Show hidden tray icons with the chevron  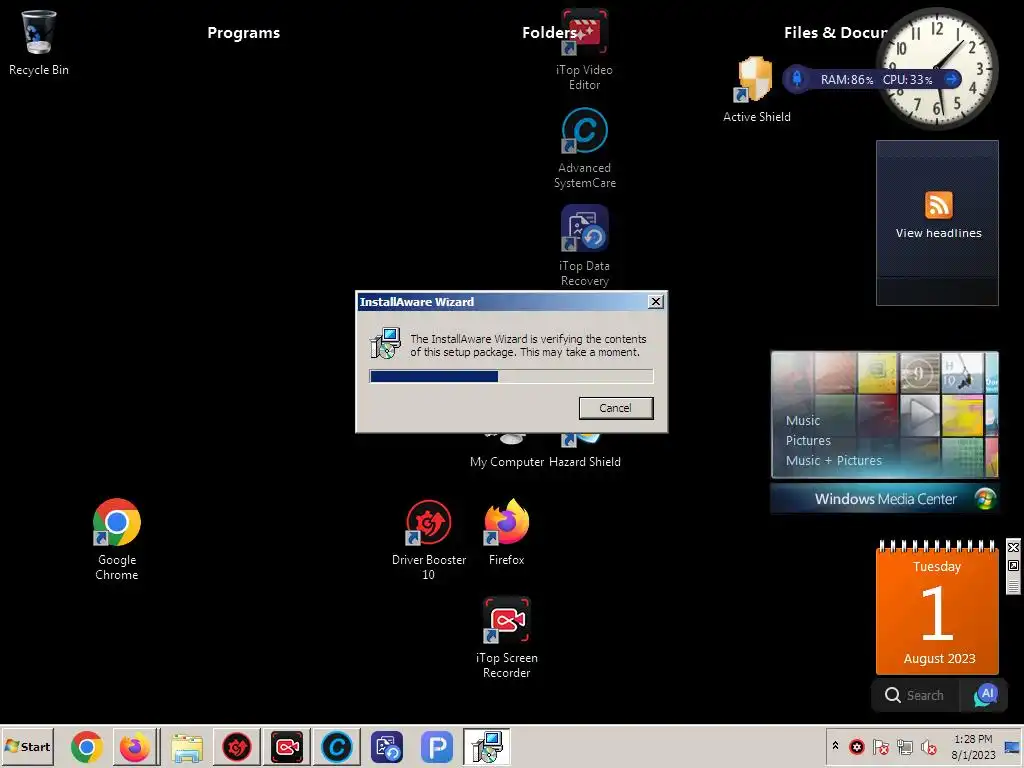(x=835, y=745)
